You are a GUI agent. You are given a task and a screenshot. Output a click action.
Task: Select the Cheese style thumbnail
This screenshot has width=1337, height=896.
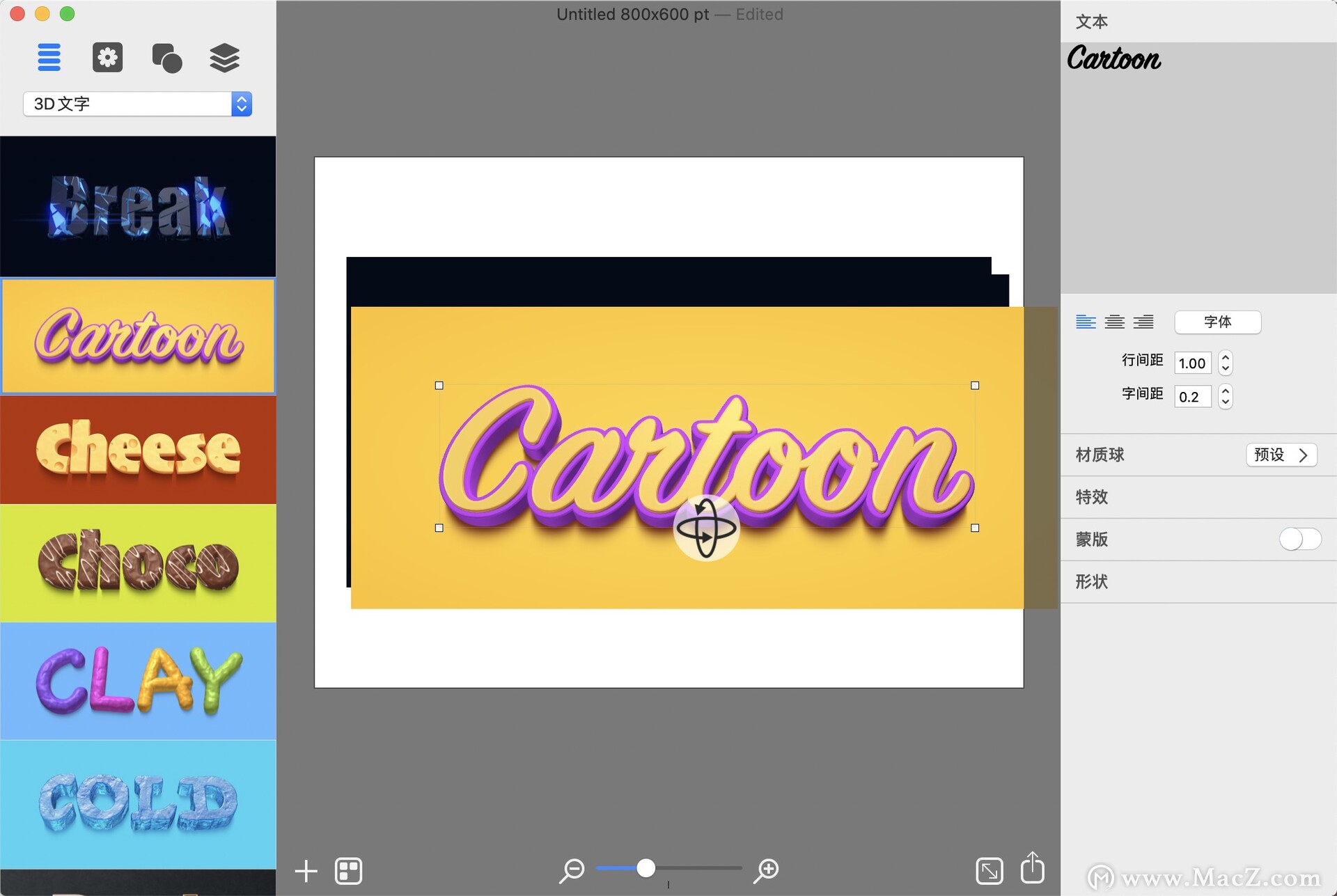(x=138, y=450)
